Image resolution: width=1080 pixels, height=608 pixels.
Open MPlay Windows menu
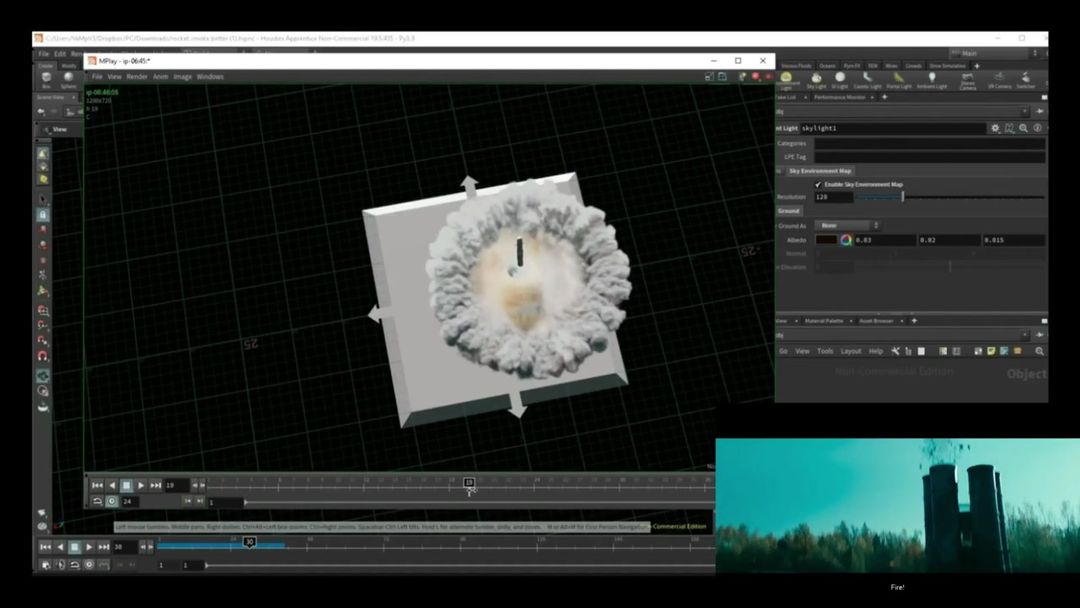coord(210,76)
